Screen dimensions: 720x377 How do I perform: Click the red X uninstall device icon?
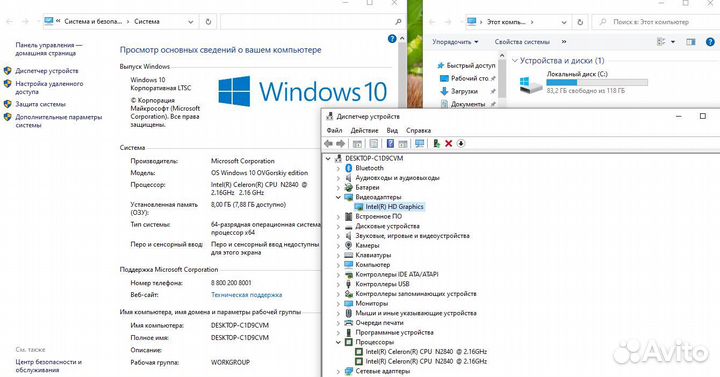(449, 144)
